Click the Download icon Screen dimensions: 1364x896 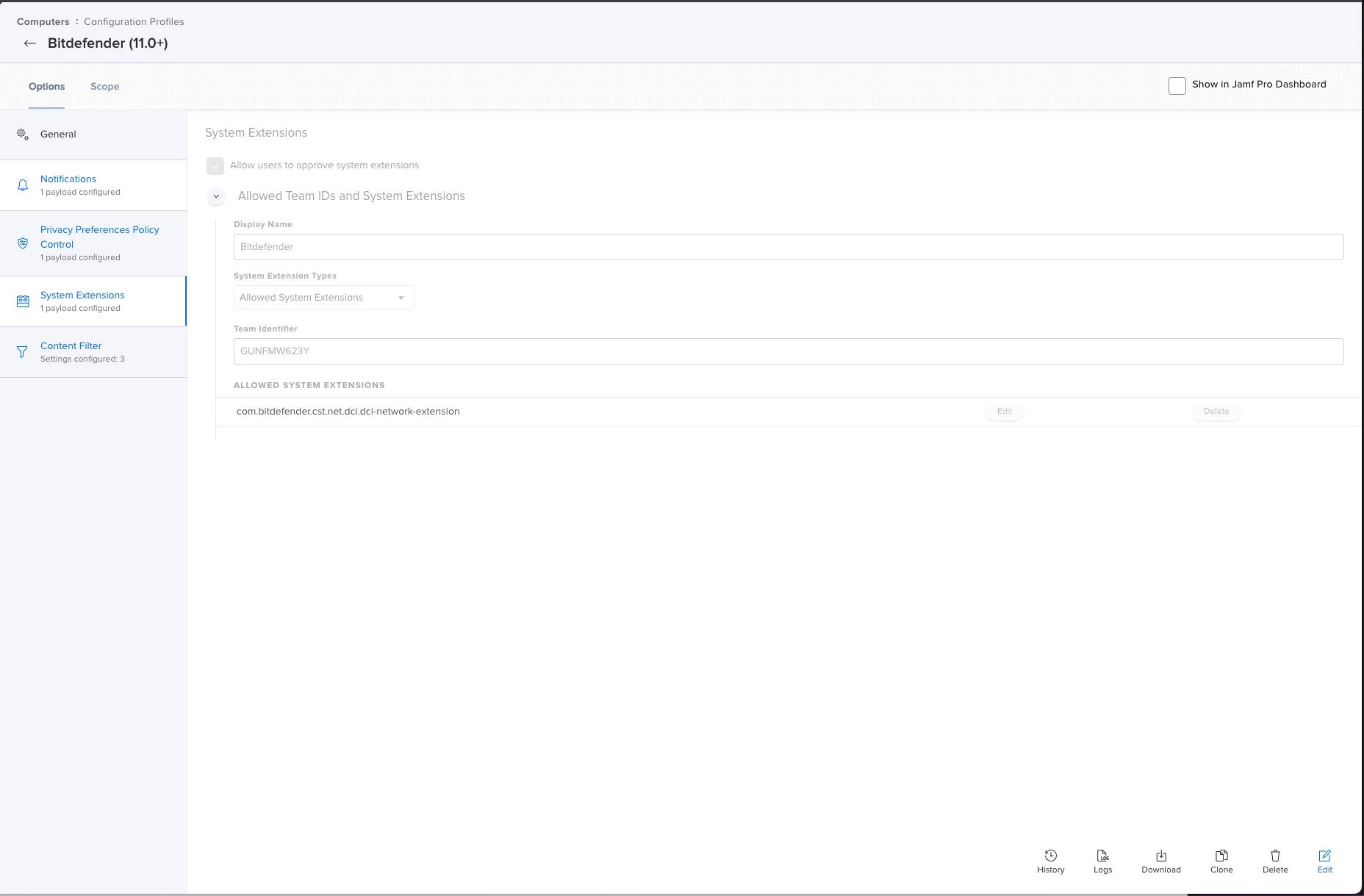[x=1161, y=856]
